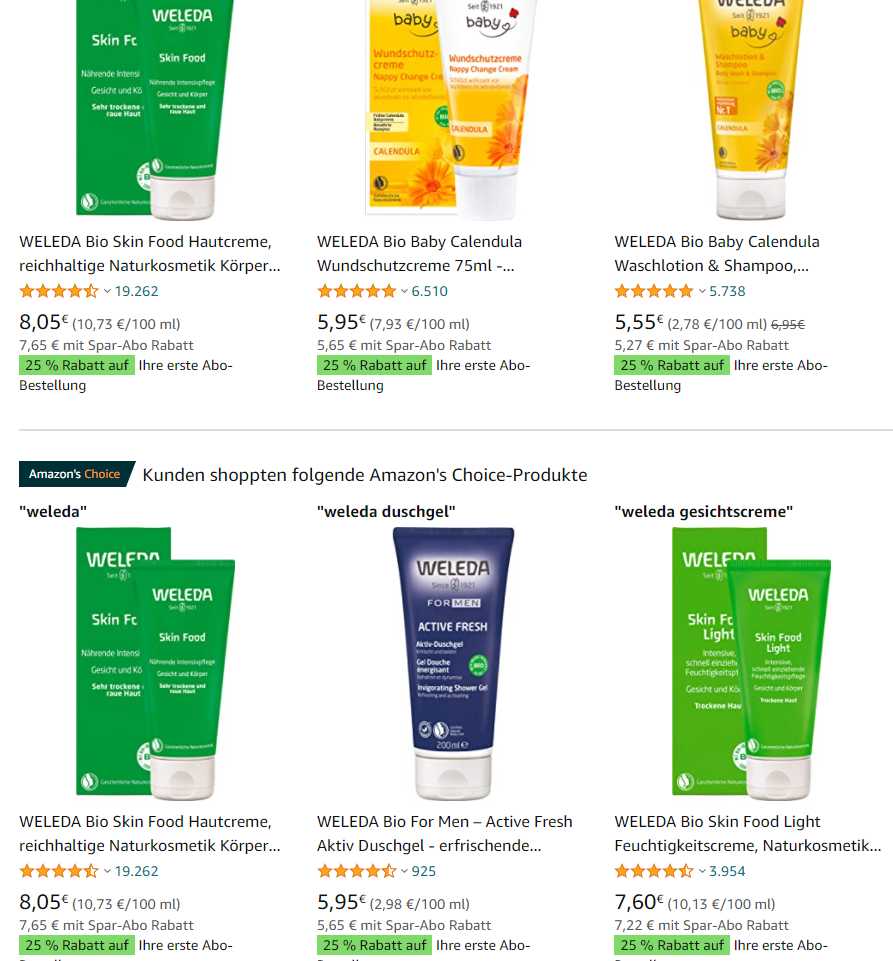This screenshot has height=961, width=893.
Task: Click the 5,55€ price of Baby Waschlotion
Action: point(639,322)
